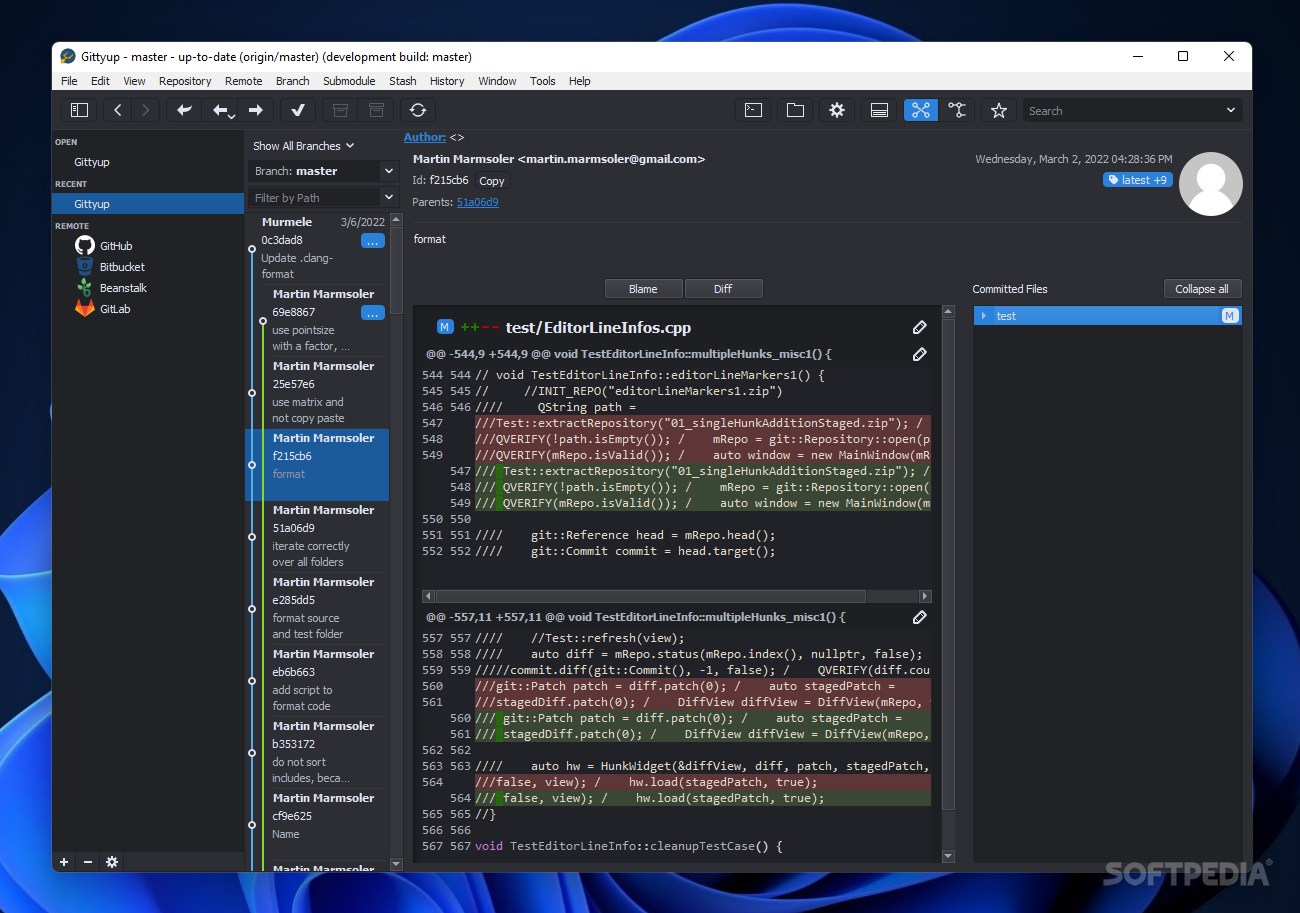The image size is (1300, 913).
Task: Select commit 25e57e6 use matrix
Action: [x=318, y=393]
